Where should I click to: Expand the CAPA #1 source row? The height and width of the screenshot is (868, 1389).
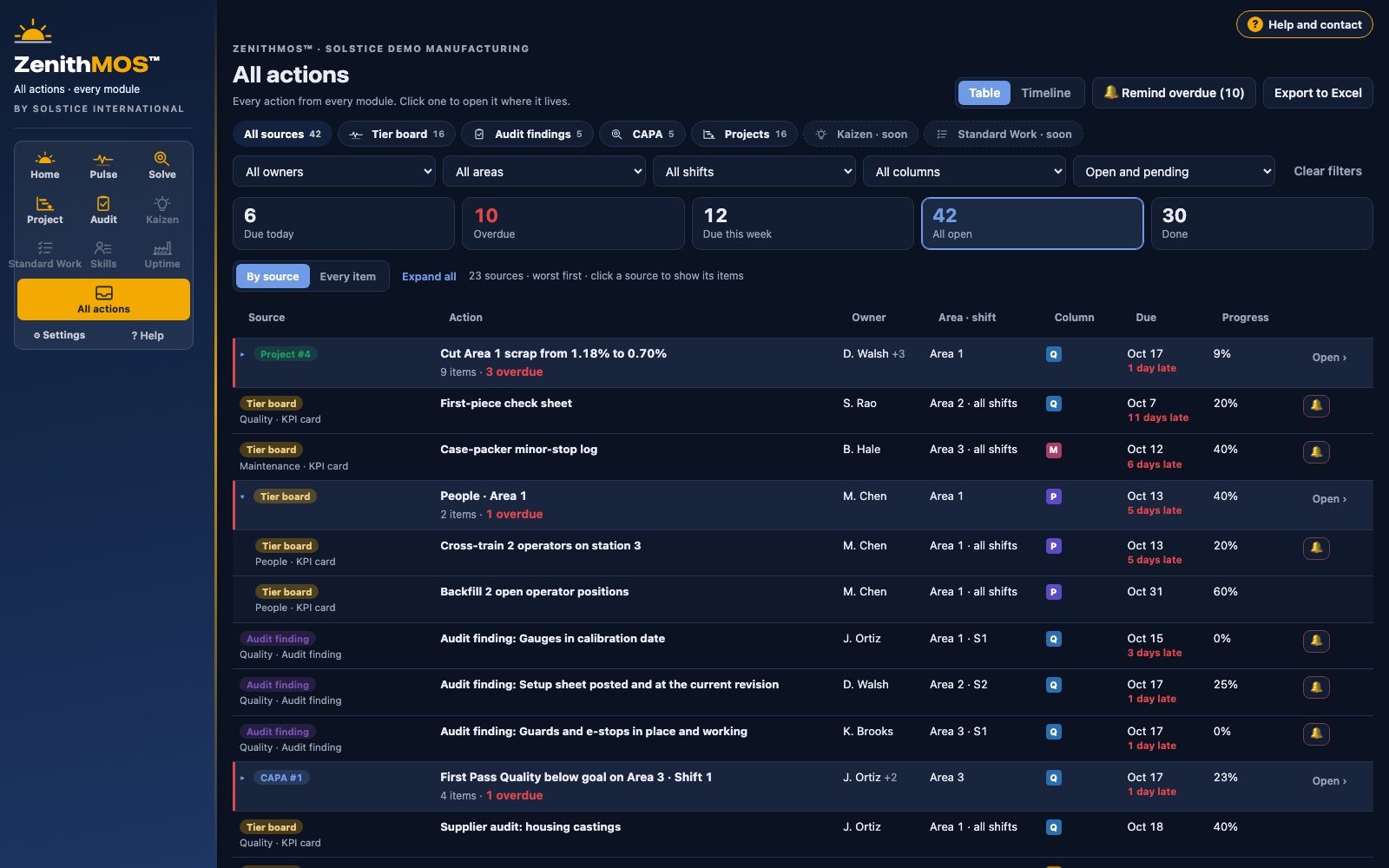242,778
